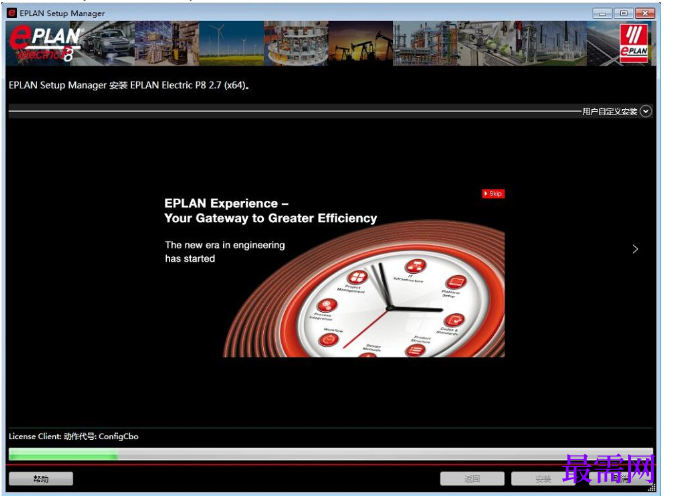Expand the 用户自定义安装 circular arrow
The width and height of the screenshot is (674, 500).
click(x=646, y=111)
